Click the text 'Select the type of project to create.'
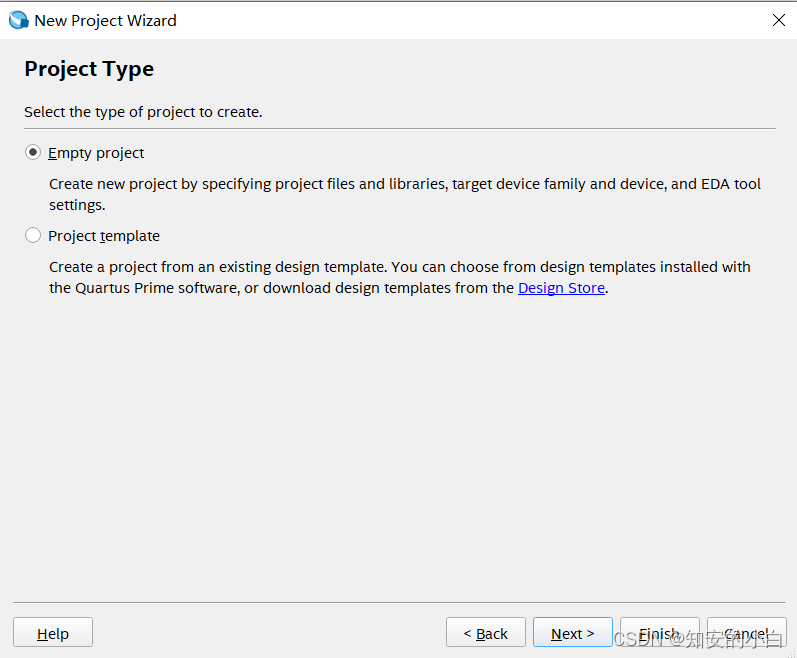Image resolution: width=797 pixels, height=658 pixels. 143,112
